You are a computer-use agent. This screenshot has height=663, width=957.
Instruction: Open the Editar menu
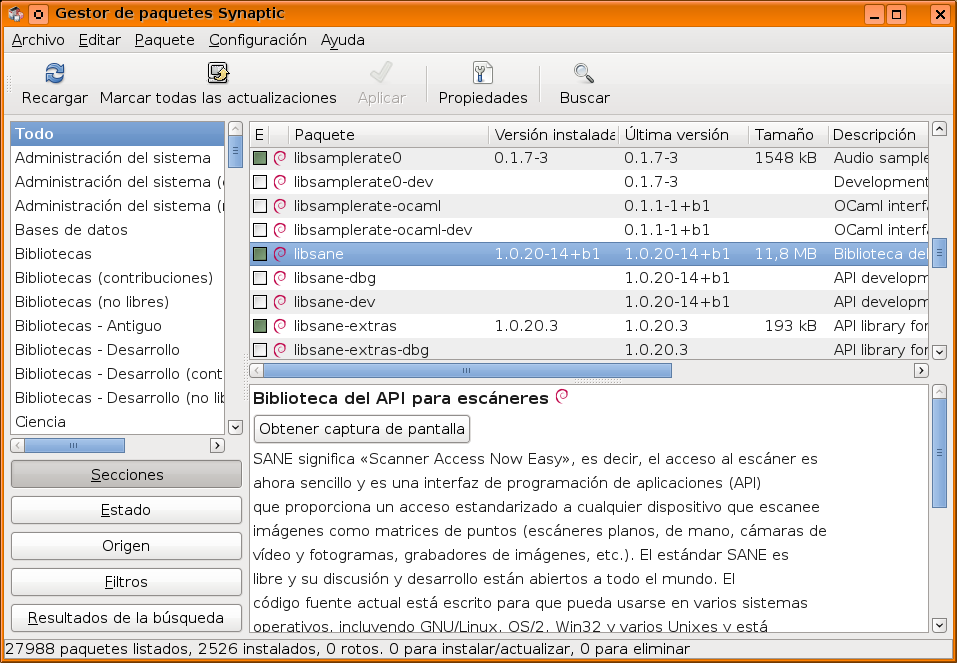point(99,40)
